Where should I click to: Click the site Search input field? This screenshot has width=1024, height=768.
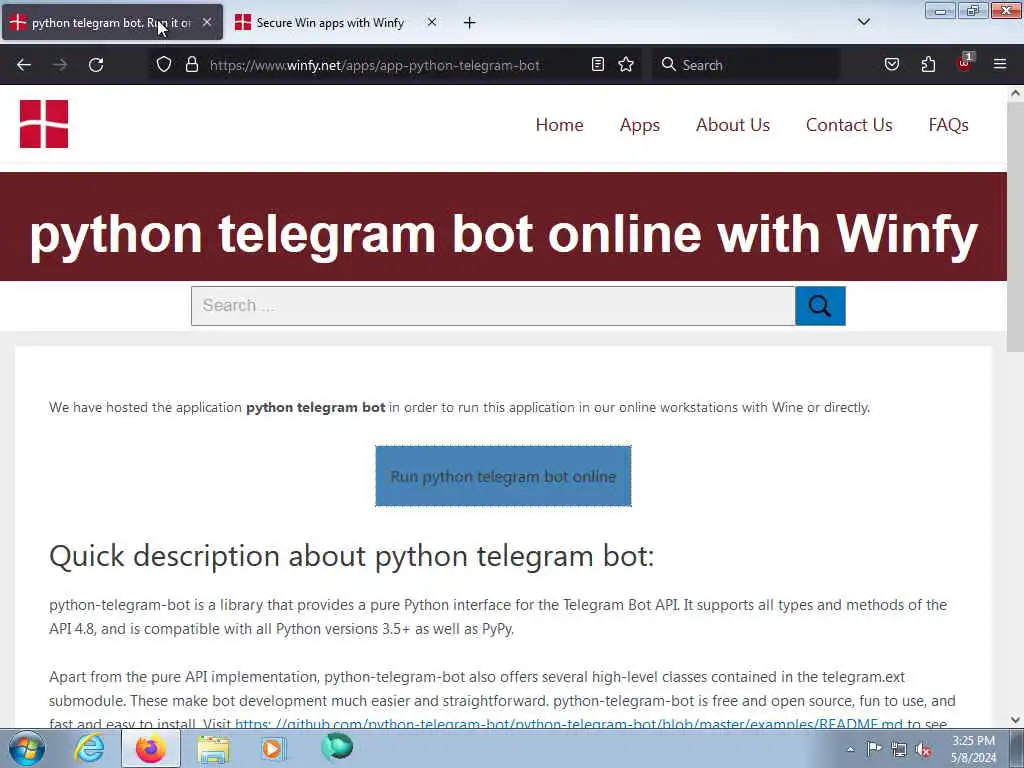(x=493, y=306)
